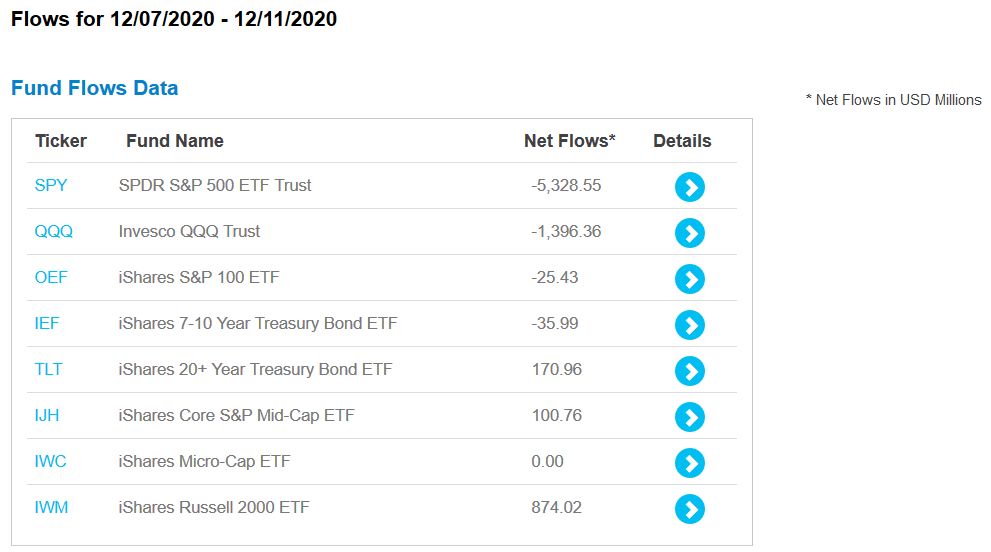Select the IWC ticker link
The width and height of the screenshot is (991, 552).
coord(50,462)
